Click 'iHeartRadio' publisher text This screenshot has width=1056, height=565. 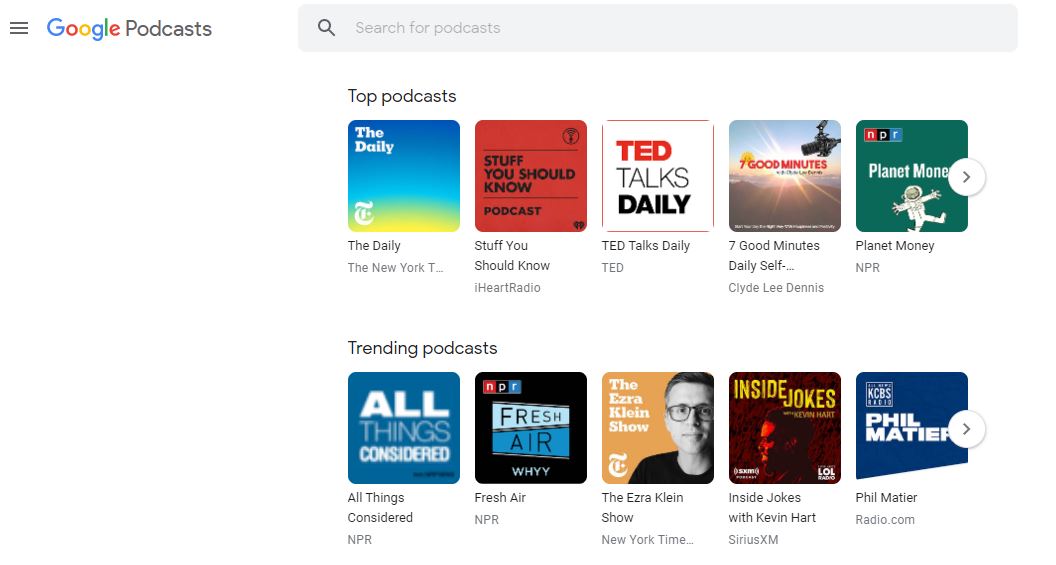click(x=507, y=288)
